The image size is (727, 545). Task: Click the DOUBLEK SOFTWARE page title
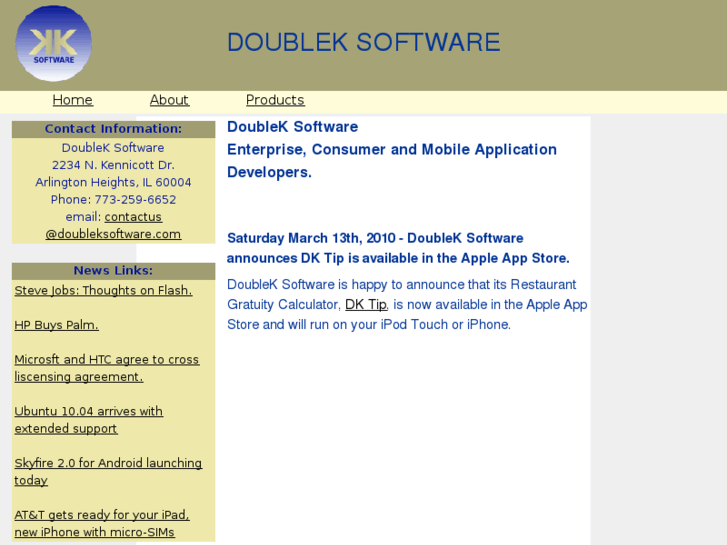tap(364, 42)
